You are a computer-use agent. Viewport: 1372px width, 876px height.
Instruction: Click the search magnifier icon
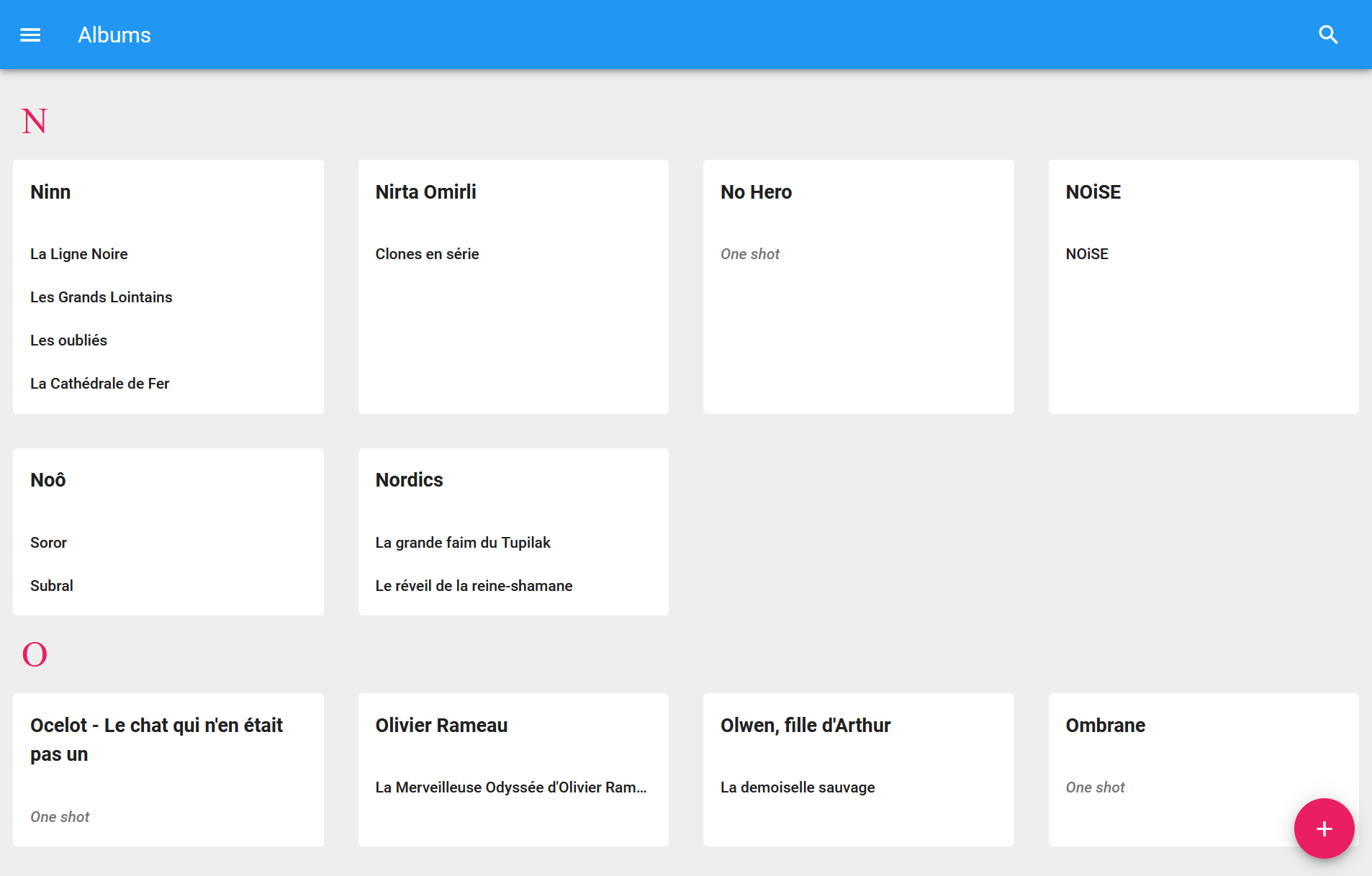click(x=1328, y=35)
